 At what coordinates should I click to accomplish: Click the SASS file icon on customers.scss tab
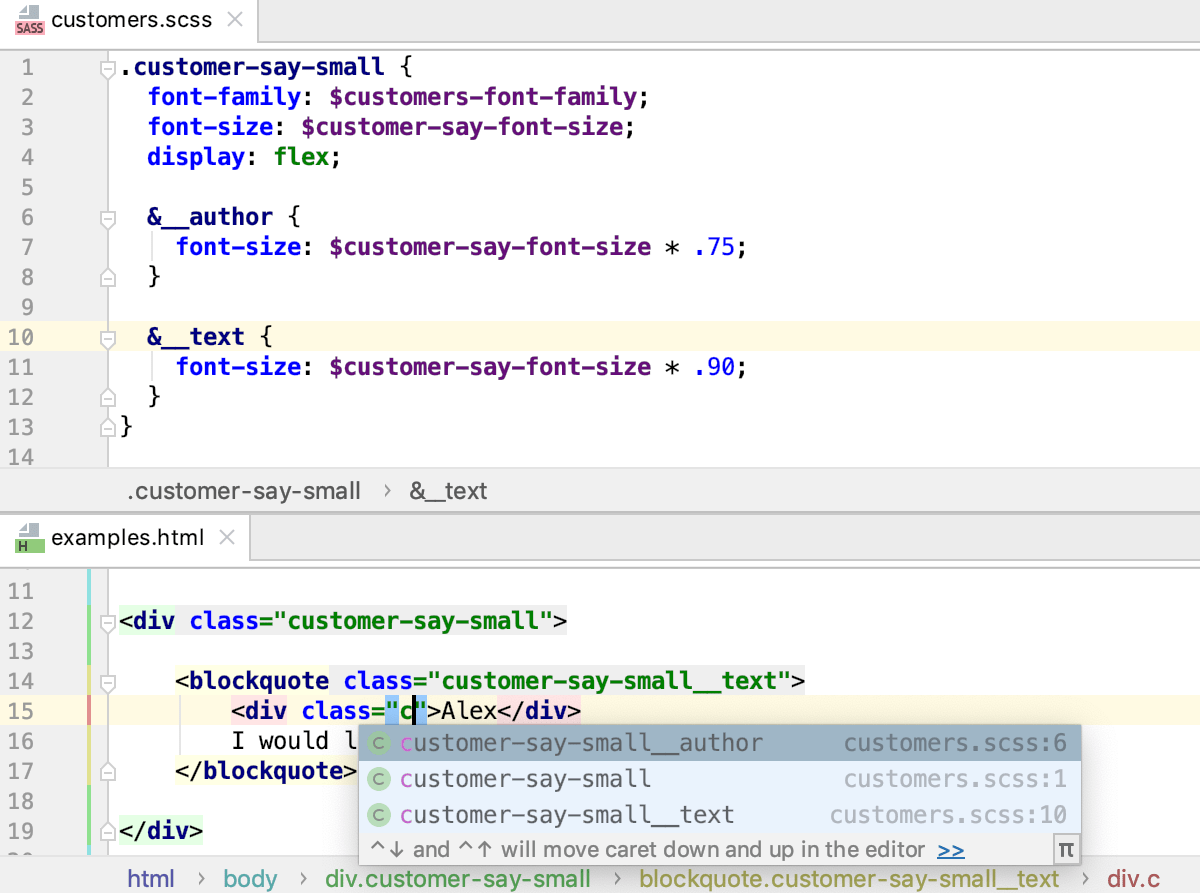point(30,20)
